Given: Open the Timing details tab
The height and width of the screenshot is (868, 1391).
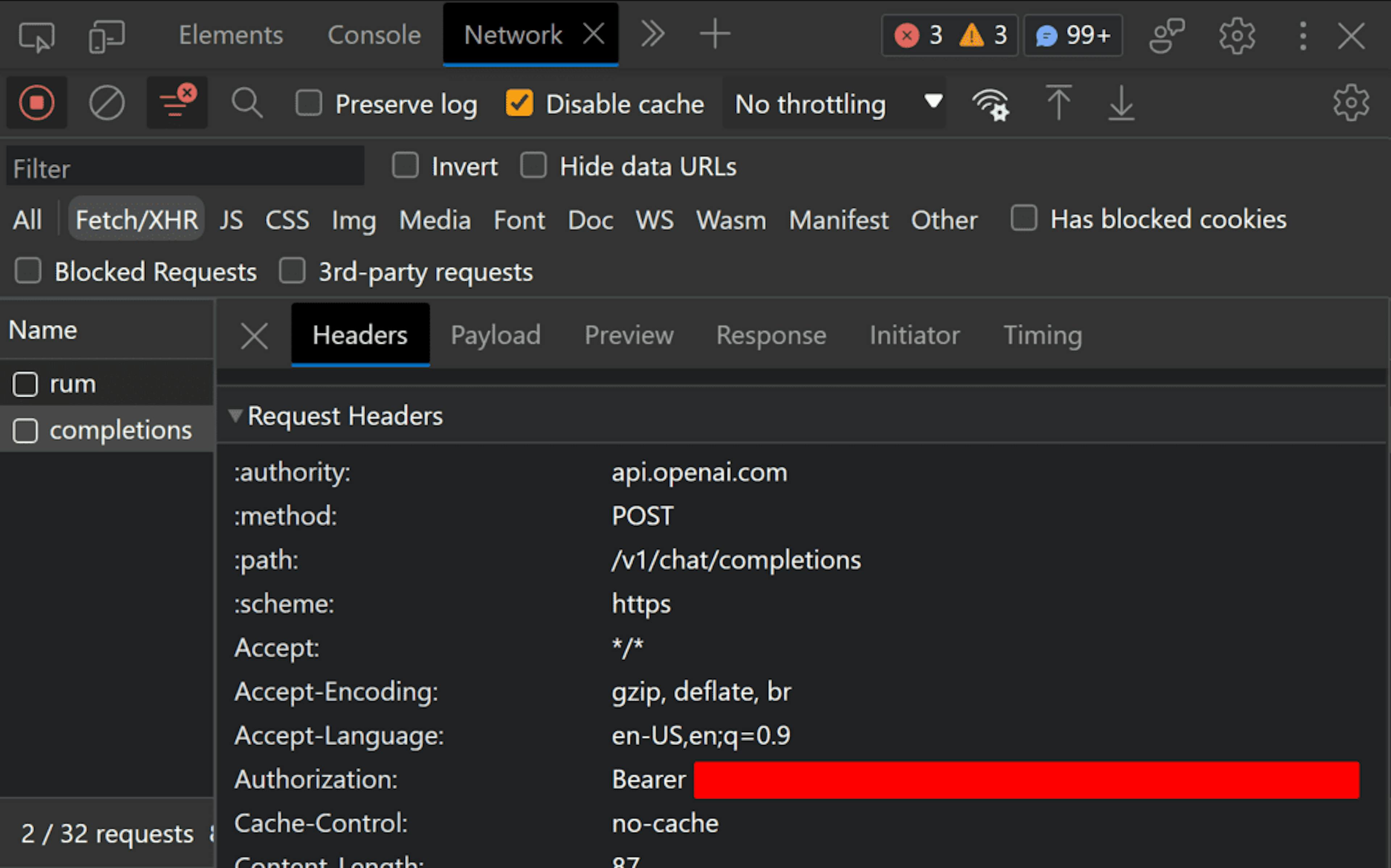Looking at the screenshot, I should coord(1043,335).
